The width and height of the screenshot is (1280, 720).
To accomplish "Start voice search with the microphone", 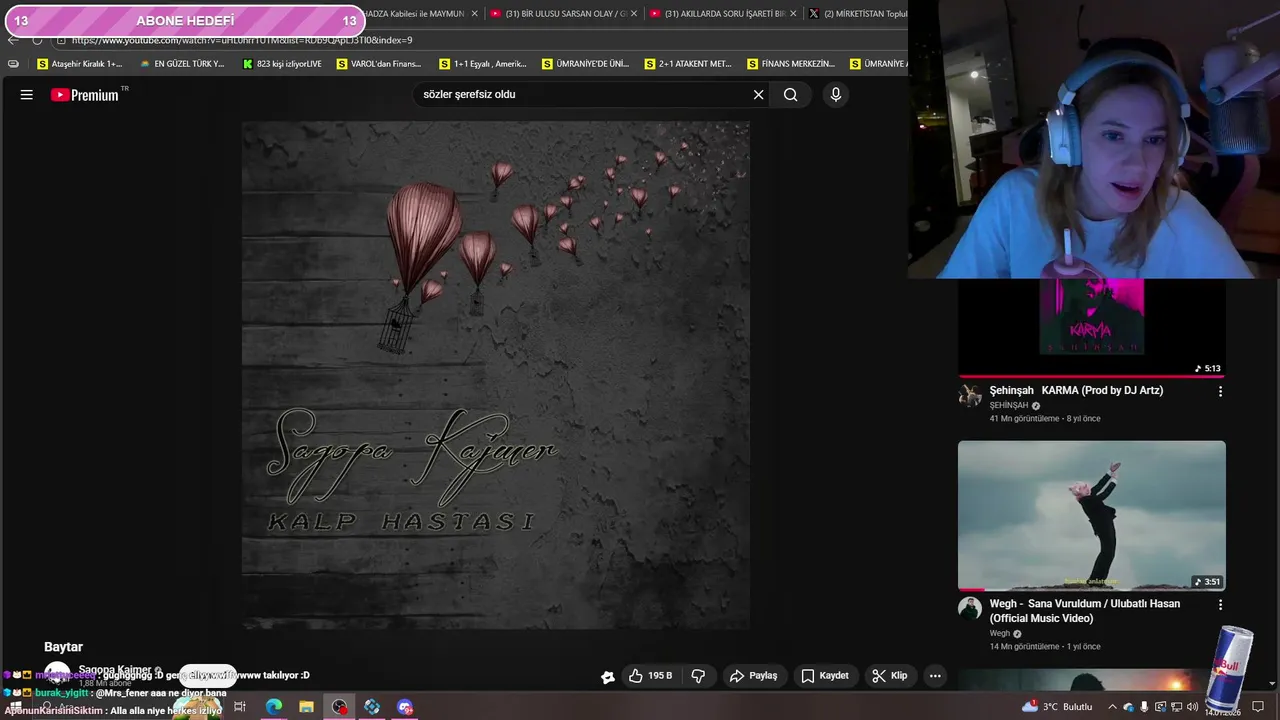I will 836,95.
